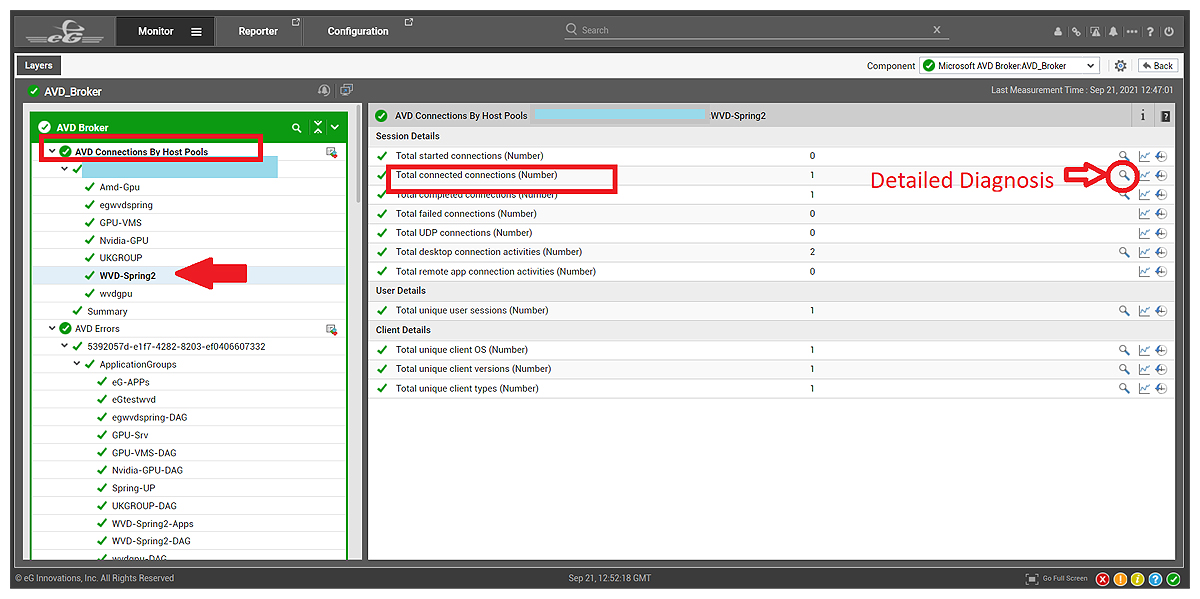Open magnifier for Total desktop connection activities
The height and width of the screenshot is (599, 1200).
click(1124, 252)
